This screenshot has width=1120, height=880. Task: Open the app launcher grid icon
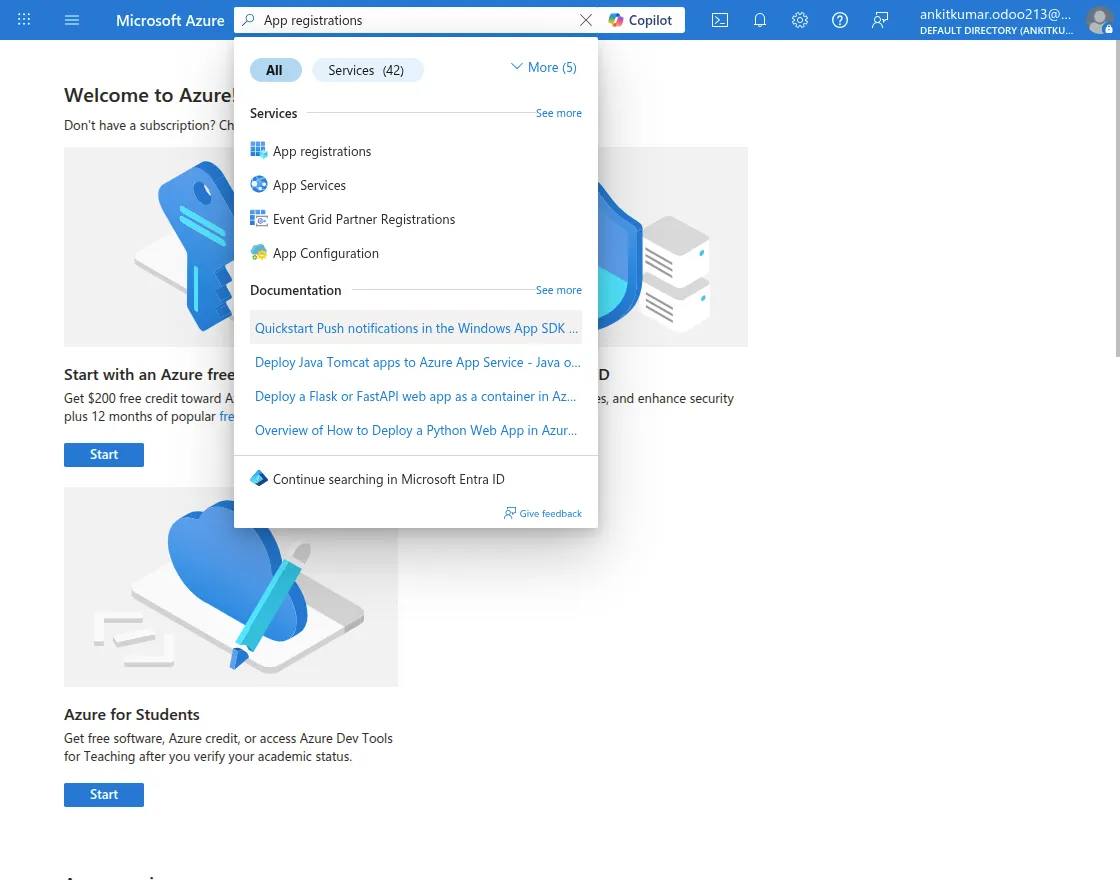click(24, 20)
